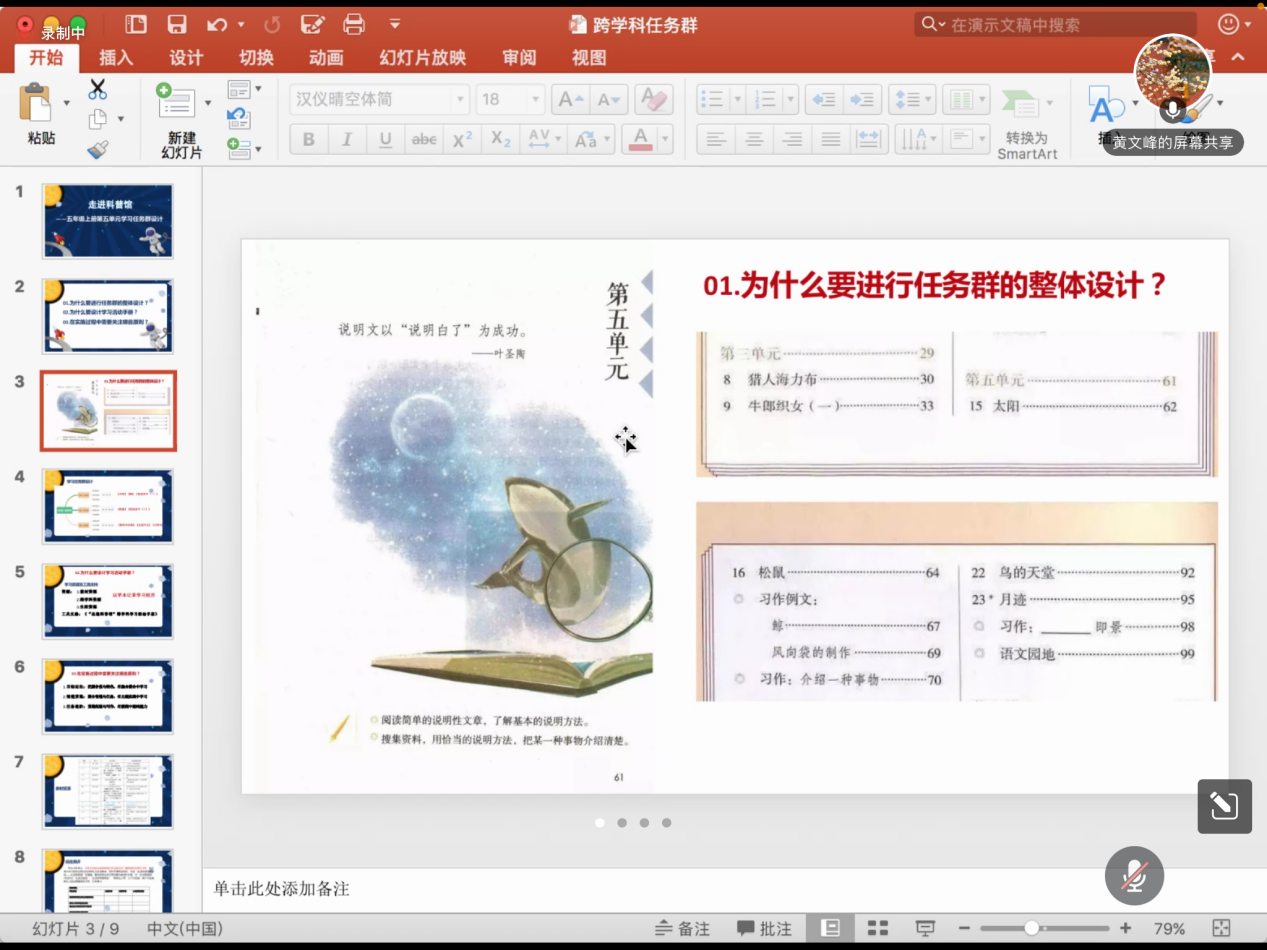Click the font color A swatch
This screenshot has width=1267, height=950.
coord(641,139)
